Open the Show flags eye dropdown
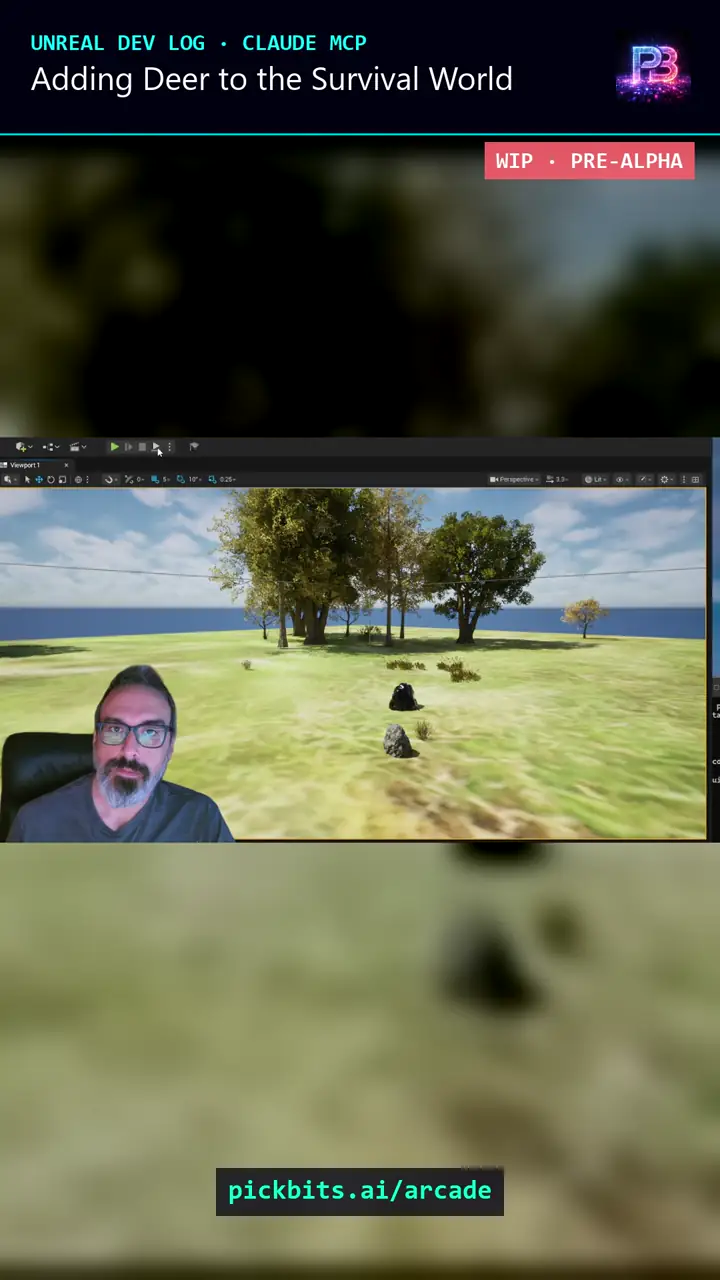The image size is (720, 1280). click(x=622, y=479)
